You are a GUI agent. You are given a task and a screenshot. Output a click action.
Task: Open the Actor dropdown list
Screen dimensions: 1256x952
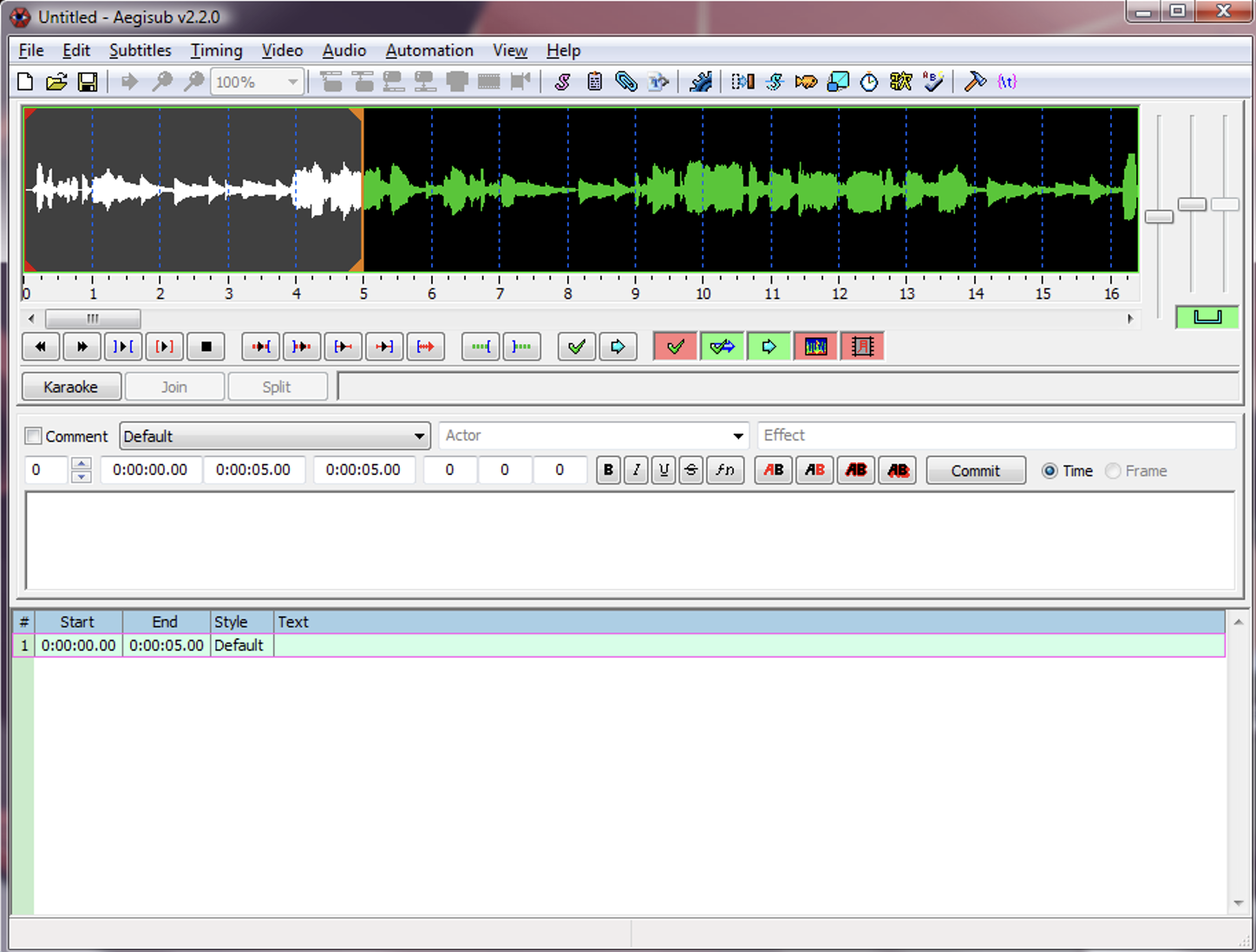738,436
